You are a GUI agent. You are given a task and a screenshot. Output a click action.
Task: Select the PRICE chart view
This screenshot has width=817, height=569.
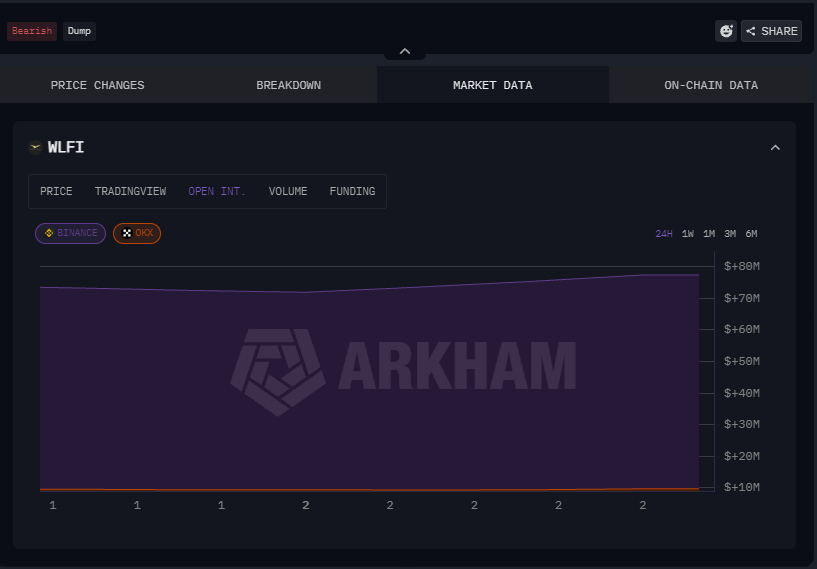tap(56, 191)
